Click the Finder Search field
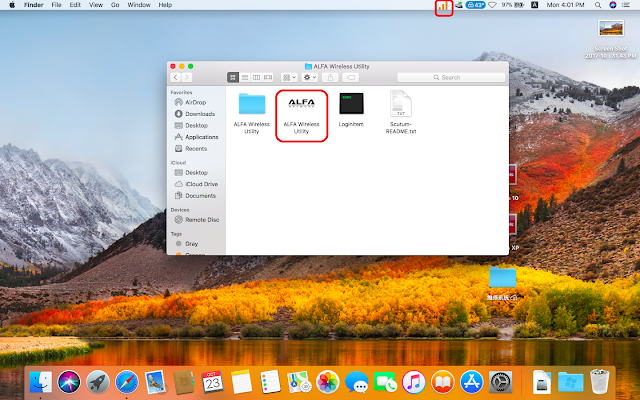Image resolution: width=640 pixels, height=400 pixels. pos(450,77)
